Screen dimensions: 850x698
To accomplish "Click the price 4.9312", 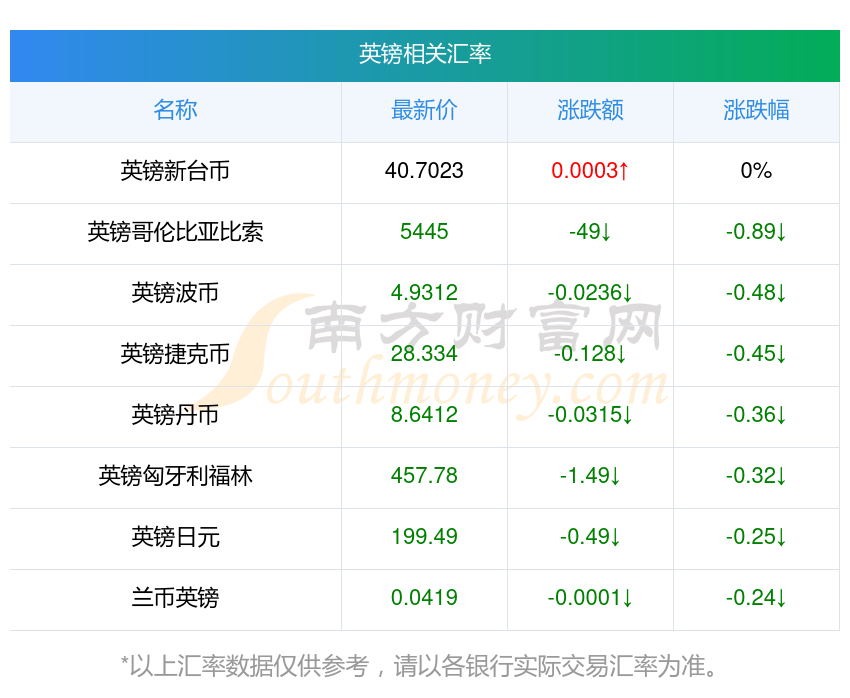I will (424, 293).
